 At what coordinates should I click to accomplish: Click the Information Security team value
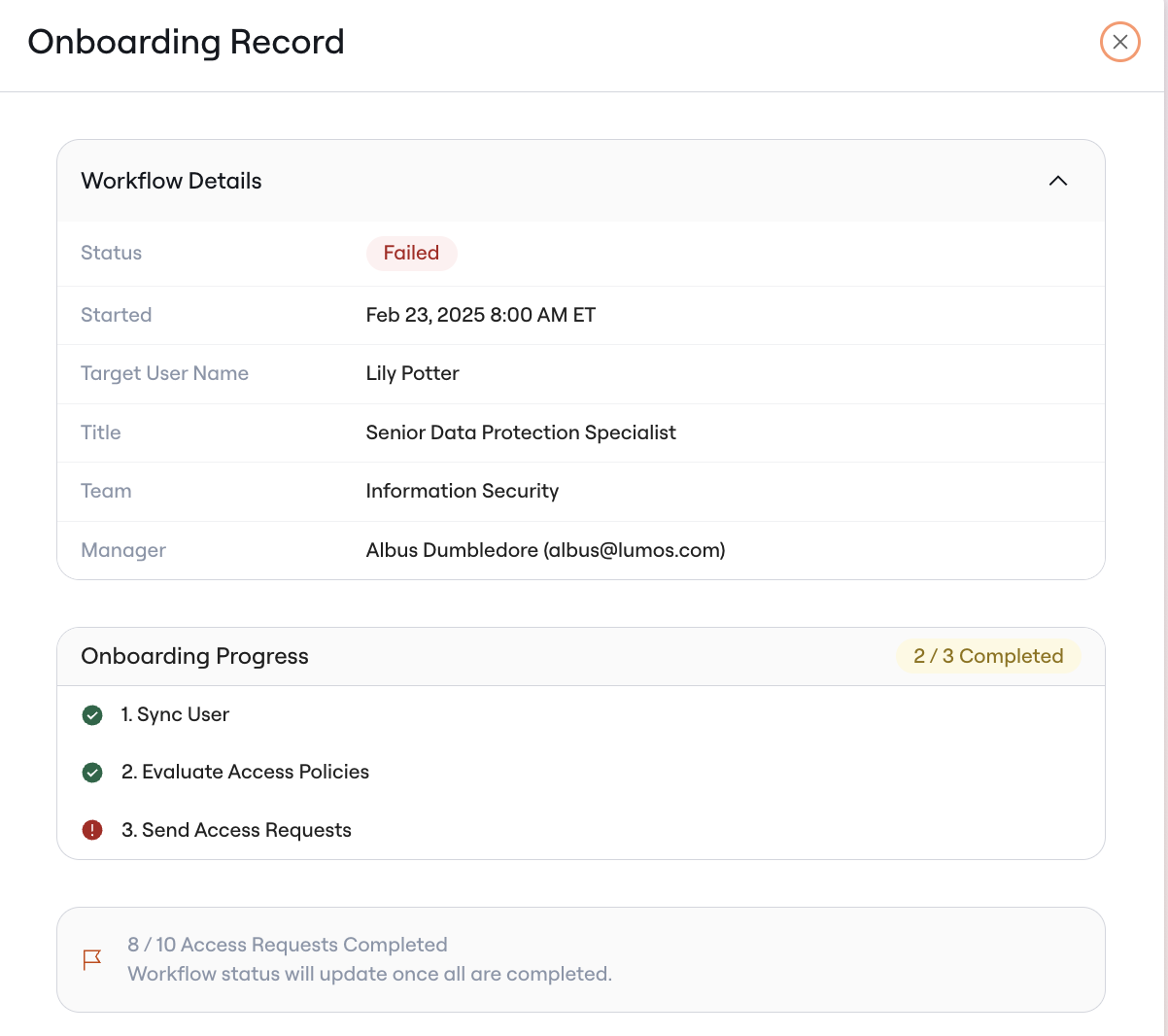(x=462, y=491)
